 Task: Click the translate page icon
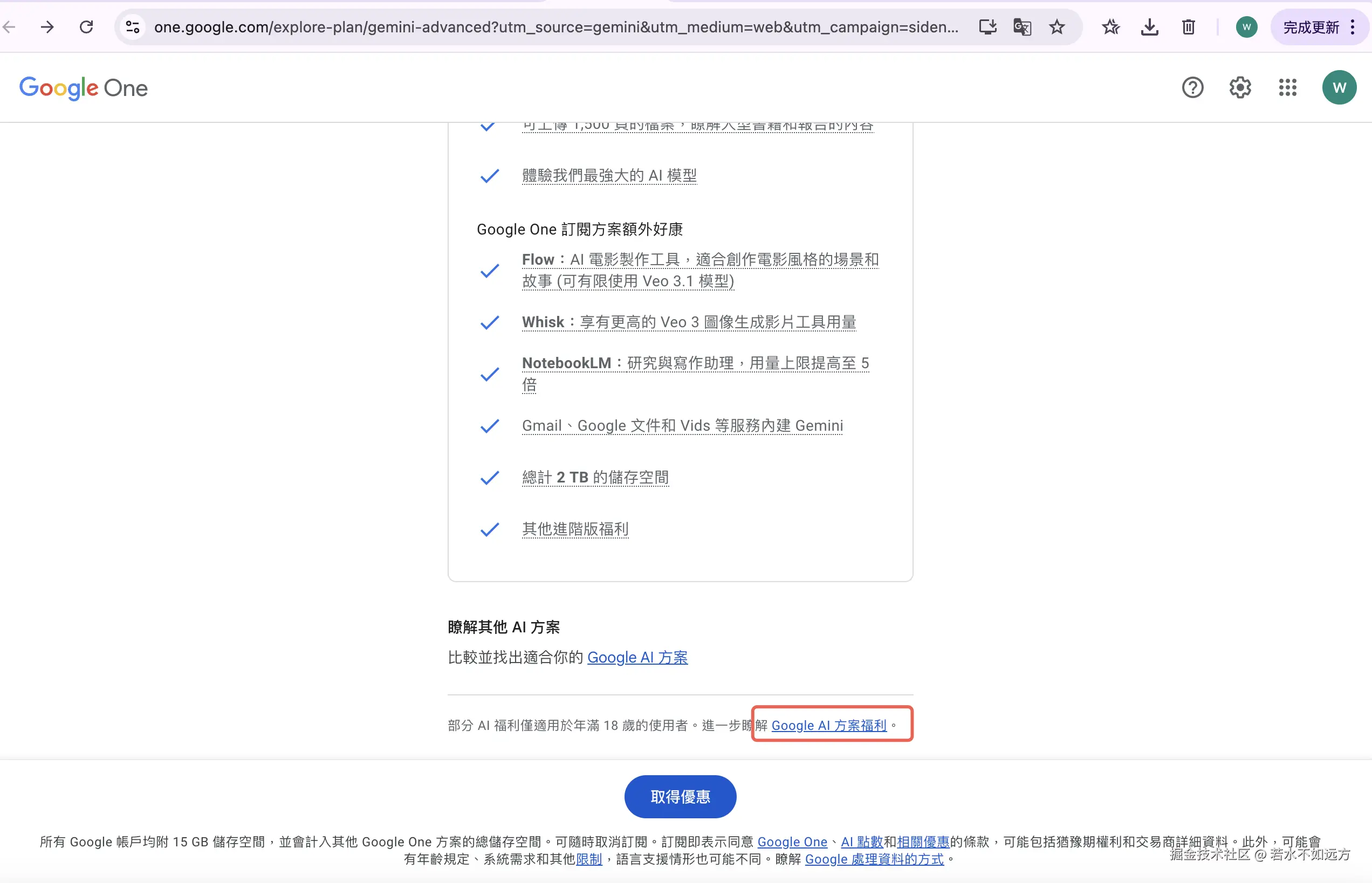click(x=1022, y=27)
